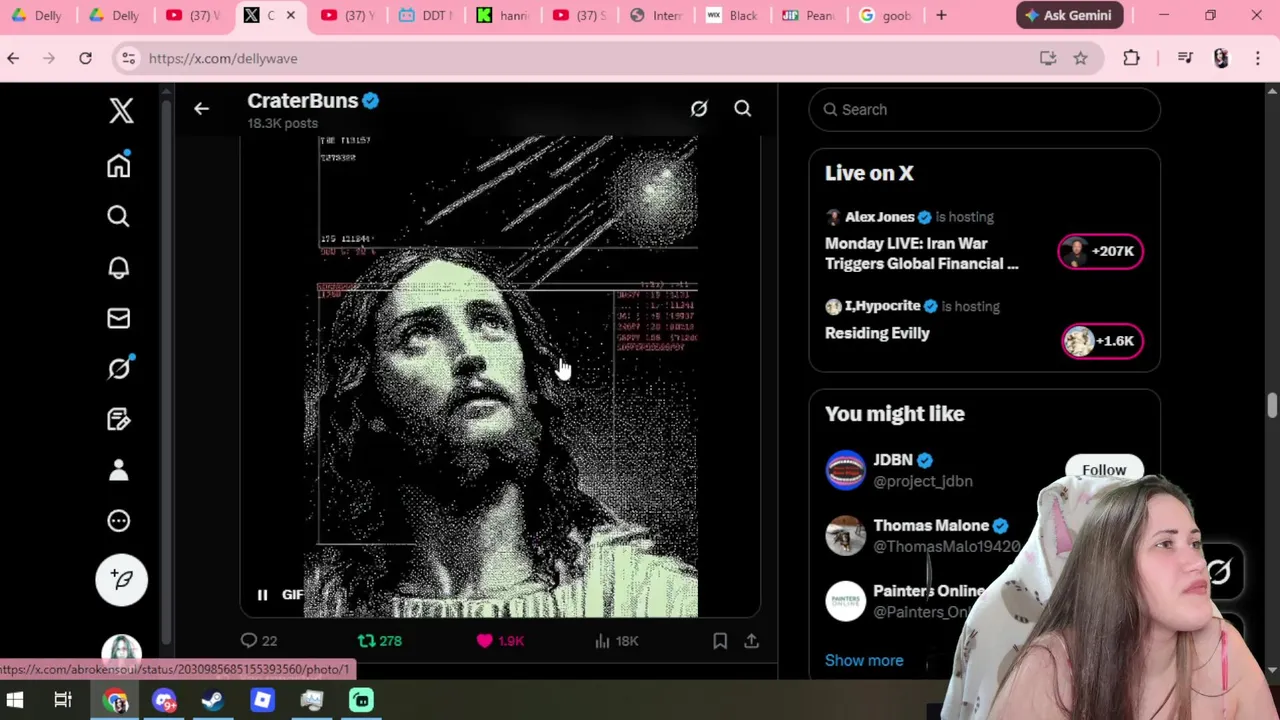The width and height of the screenshot is (1280, 720).
Task: Switch to second Delly tab
Action: pyautogui.click(x=116, y=15)
